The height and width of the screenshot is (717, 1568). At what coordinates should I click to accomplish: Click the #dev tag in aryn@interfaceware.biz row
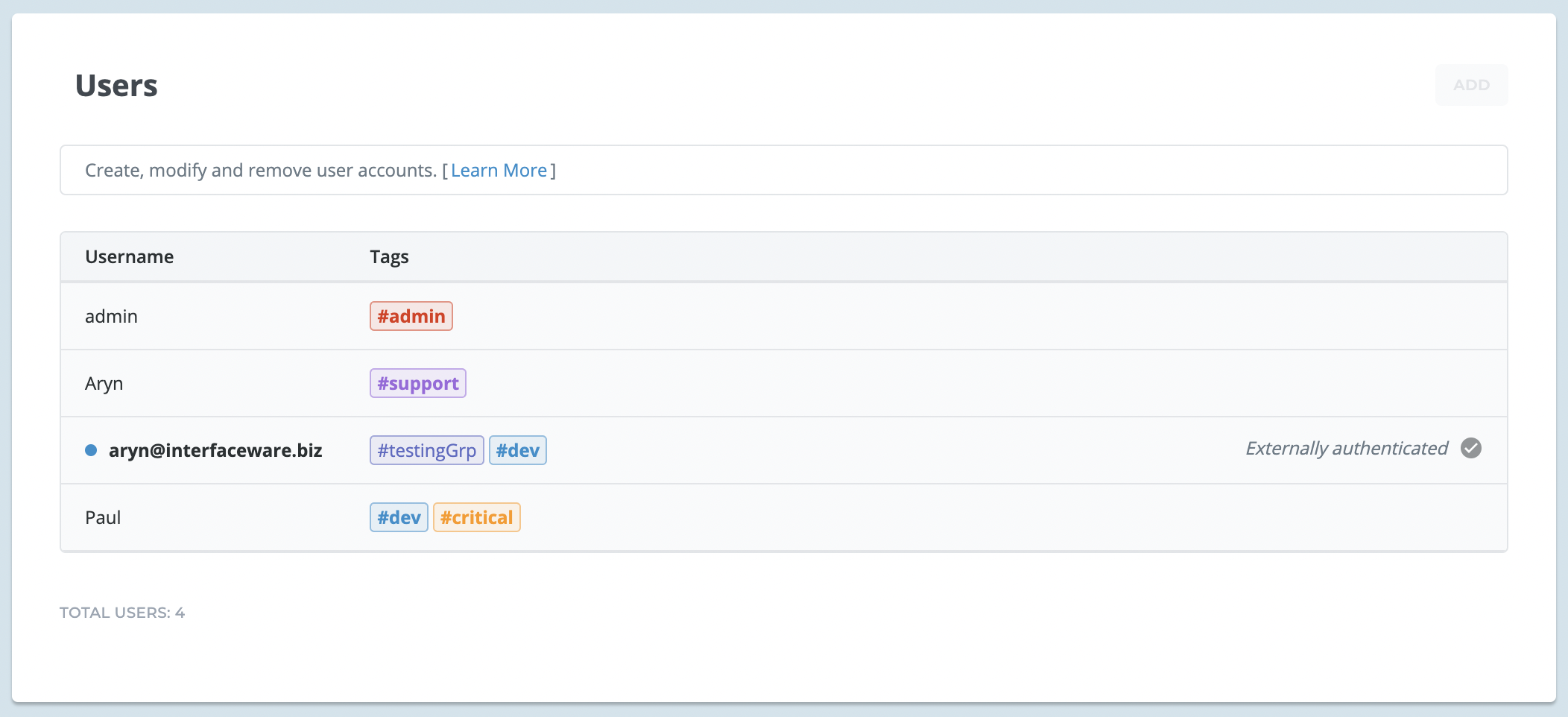517,451
